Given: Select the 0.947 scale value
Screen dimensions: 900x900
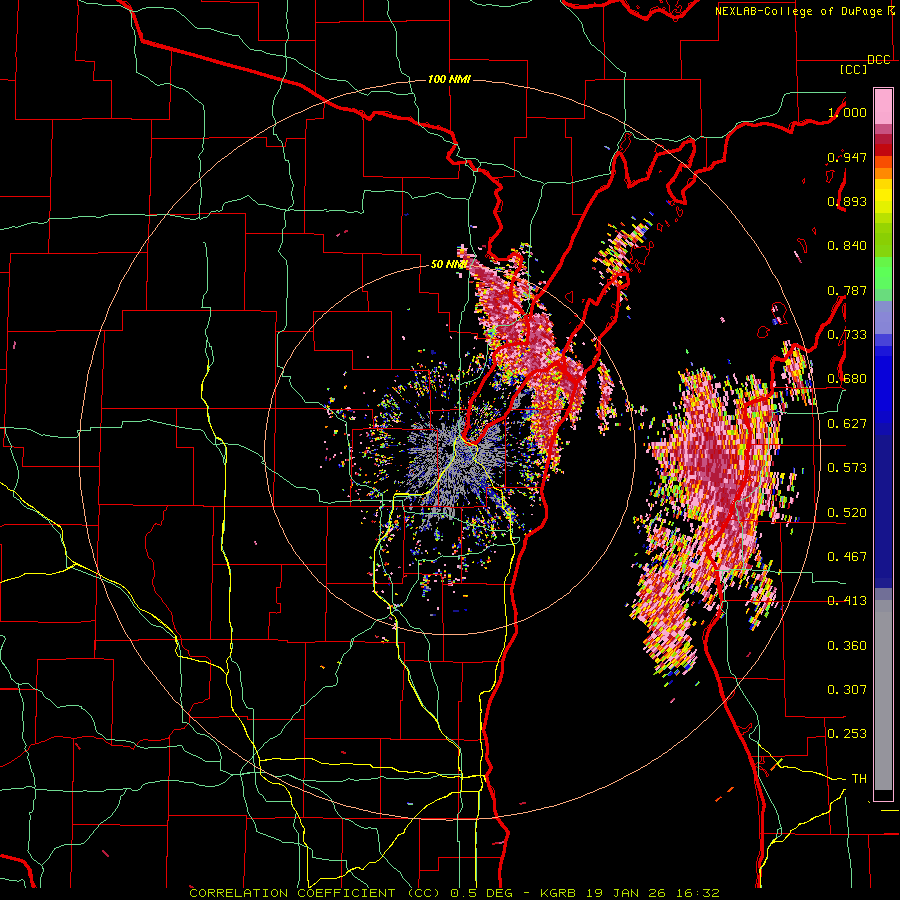Looking at the screenshot, I should 847,157.
